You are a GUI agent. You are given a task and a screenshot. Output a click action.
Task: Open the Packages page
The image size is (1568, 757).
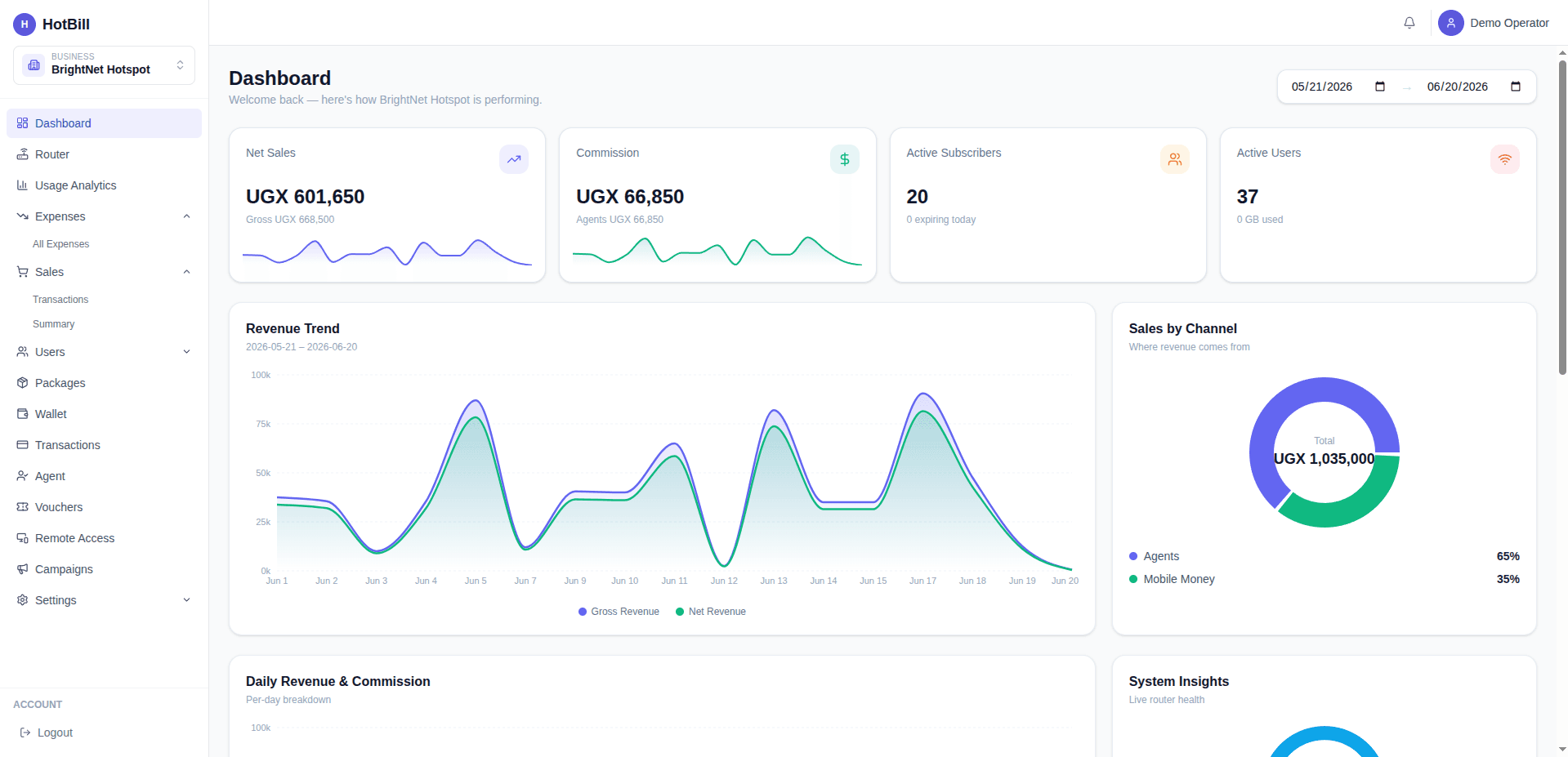point(104,383)
